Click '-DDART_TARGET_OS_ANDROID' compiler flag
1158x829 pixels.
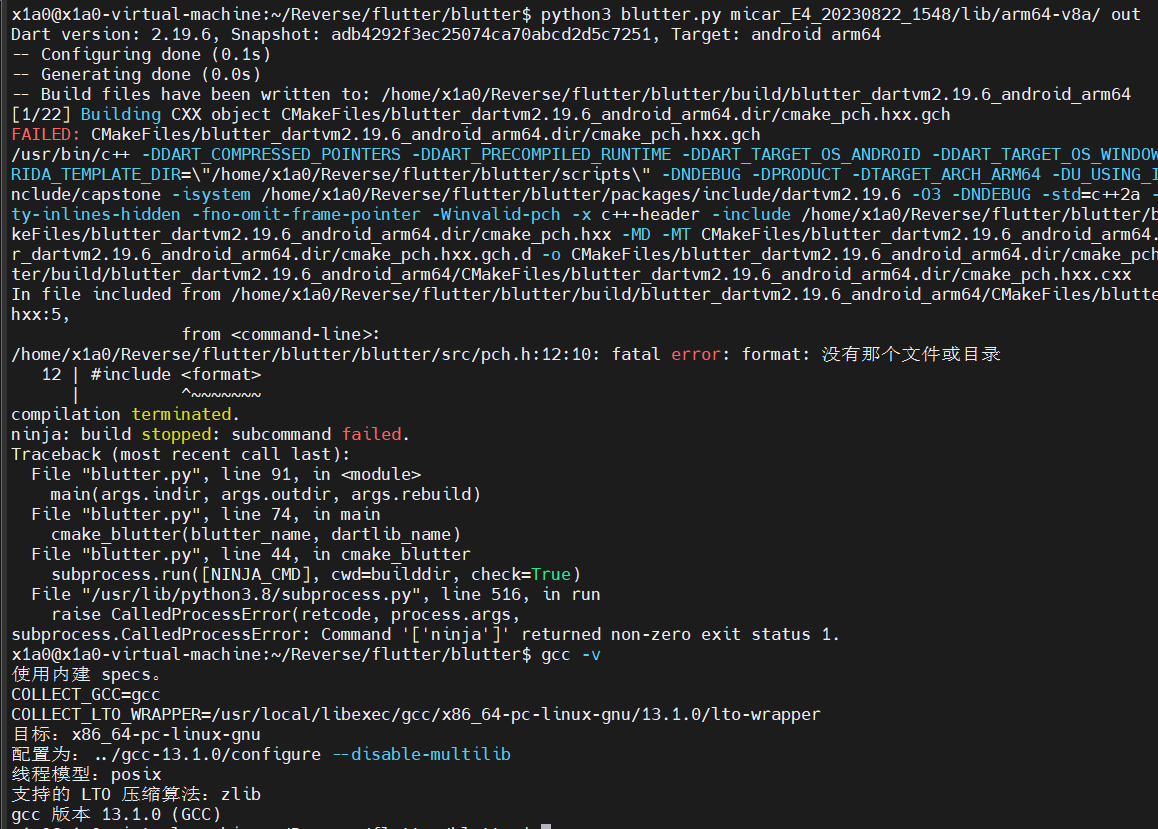click(x=801, y=154)
